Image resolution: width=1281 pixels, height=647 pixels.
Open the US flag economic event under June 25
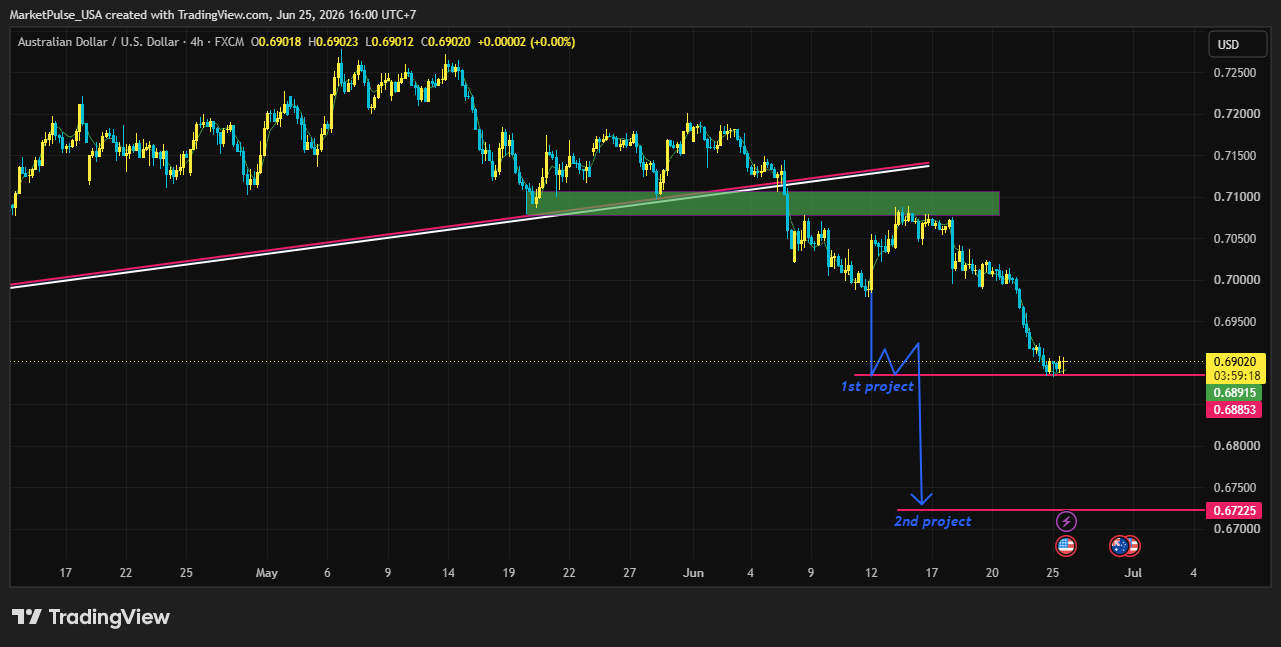[x=1067, y=546]
